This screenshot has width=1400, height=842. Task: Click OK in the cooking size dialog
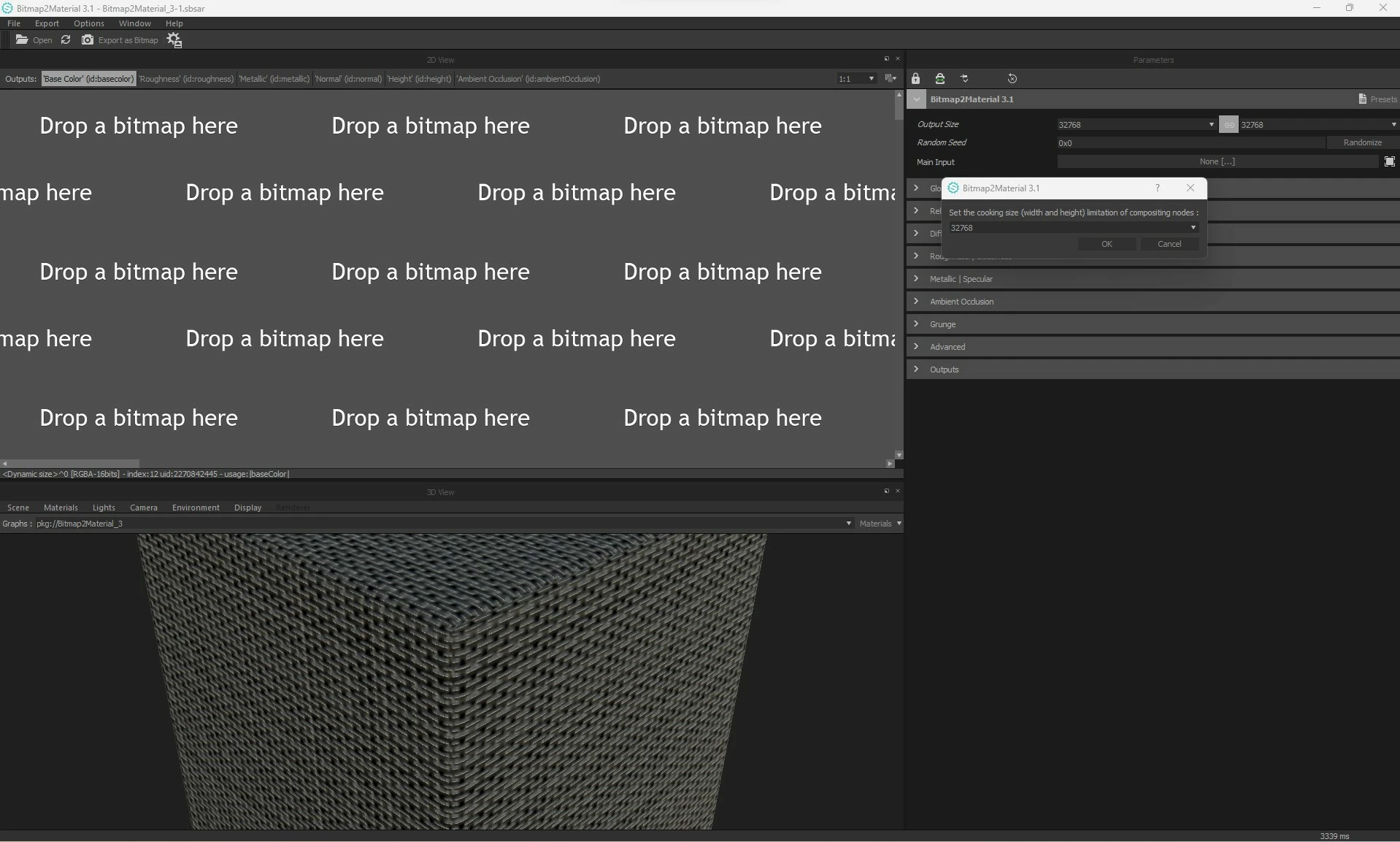tap(1107, 244)
